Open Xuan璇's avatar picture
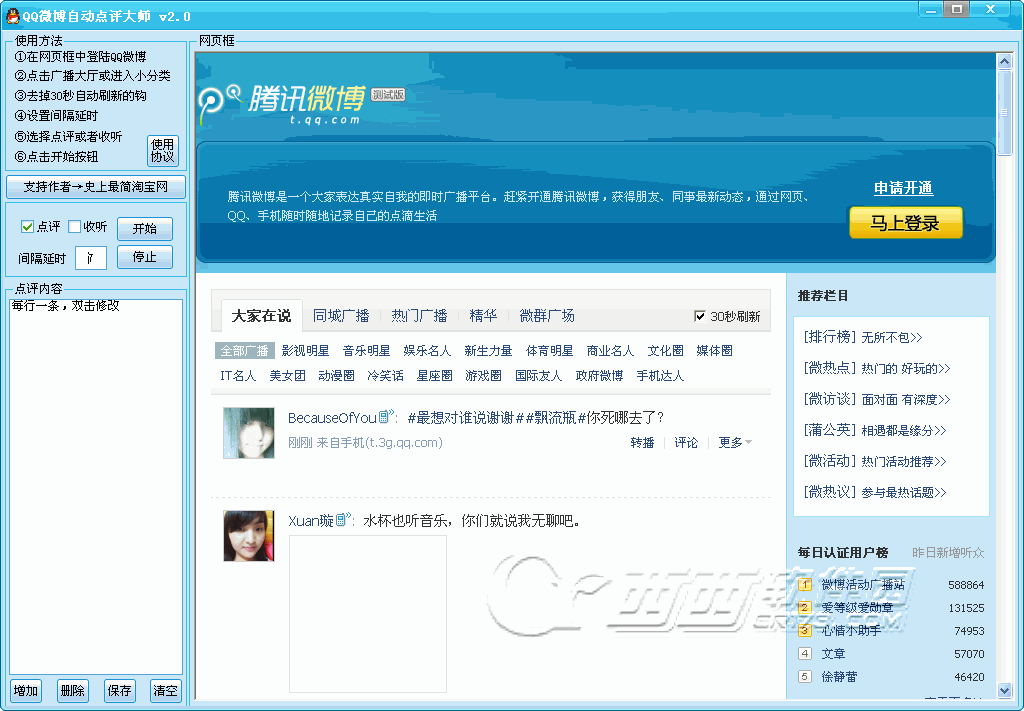1024x711 pixels. click(x=249, y=536)
